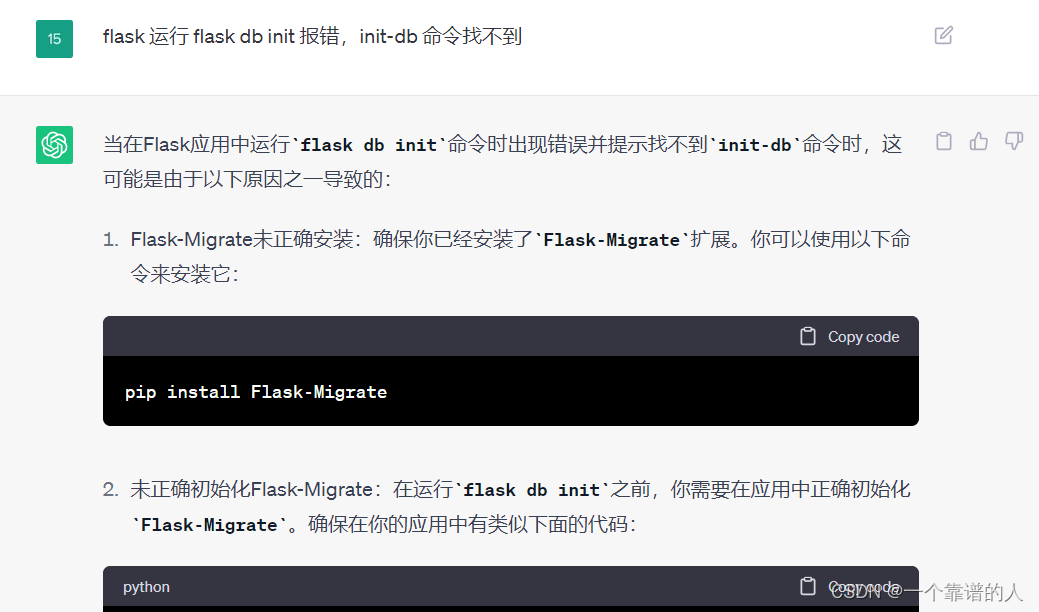Click list item 2 heading 未正确初始化Flask-Migrate

click(x=251, y=489)
